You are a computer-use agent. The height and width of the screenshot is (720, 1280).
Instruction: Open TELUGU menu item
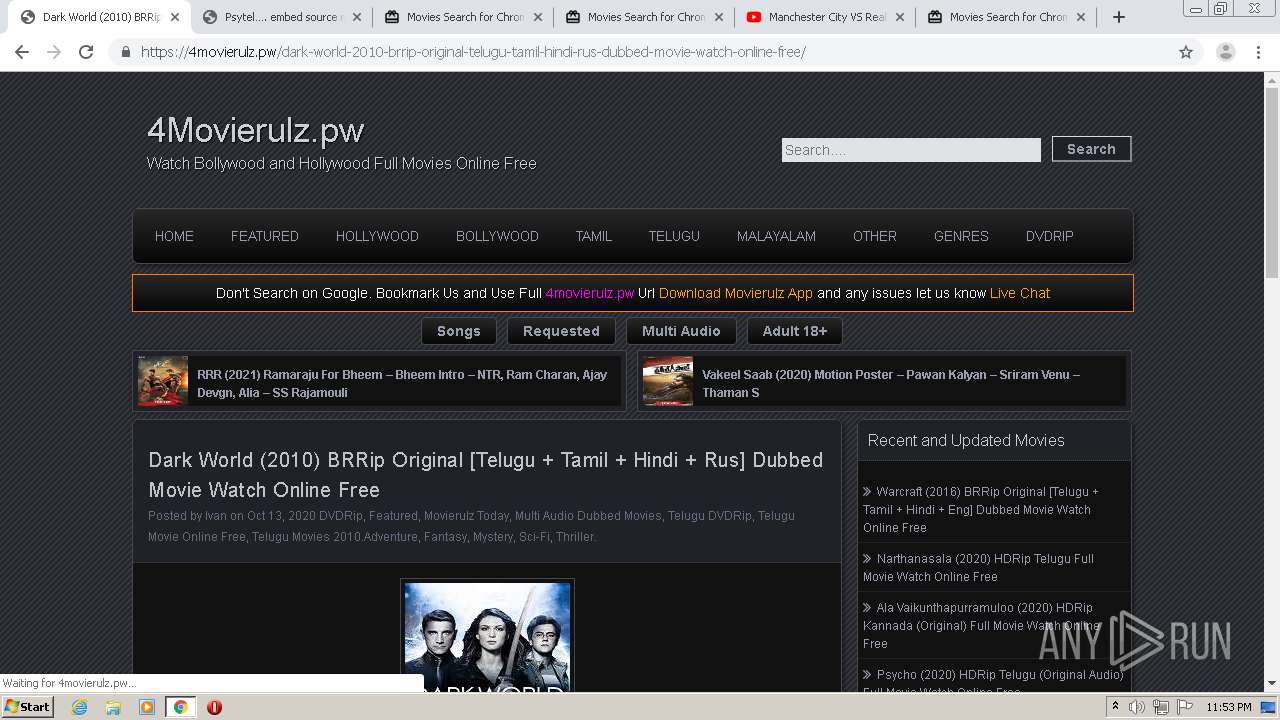[674, 236]
